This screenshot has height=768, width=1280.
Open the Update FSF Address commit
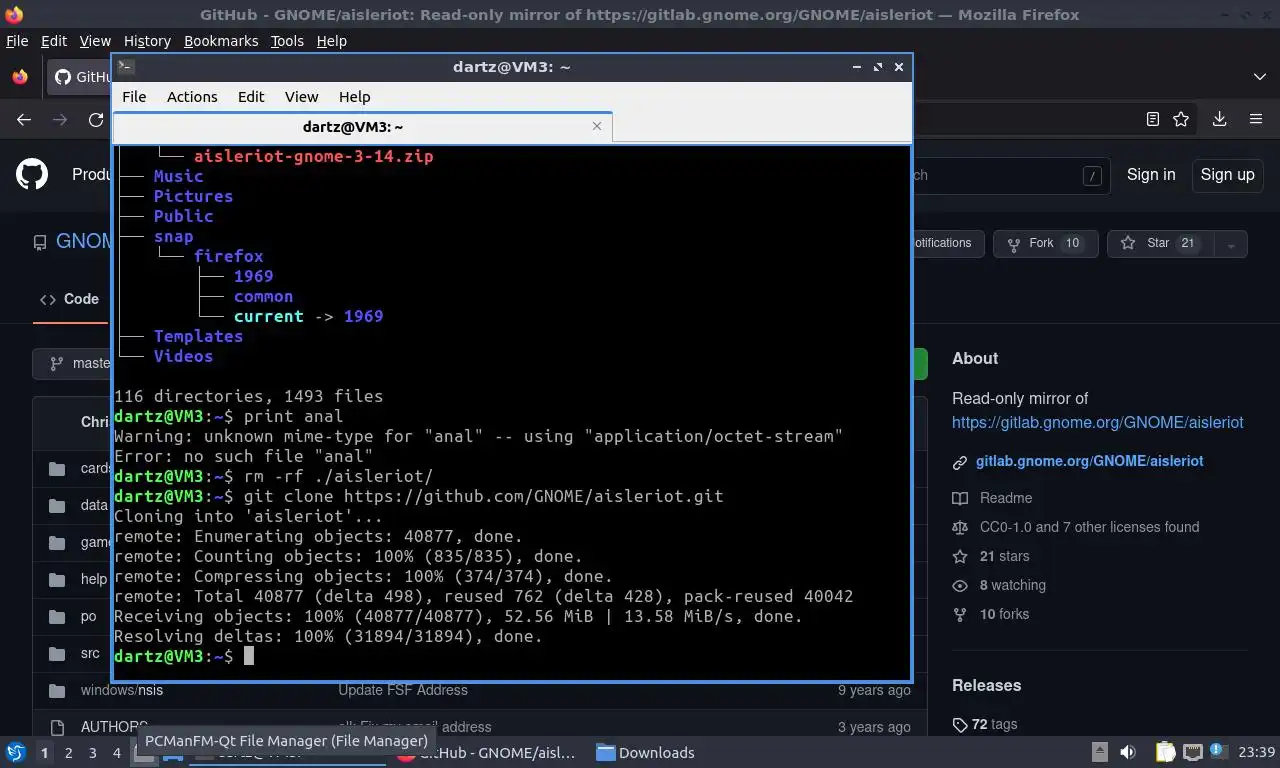pos(403,690)
